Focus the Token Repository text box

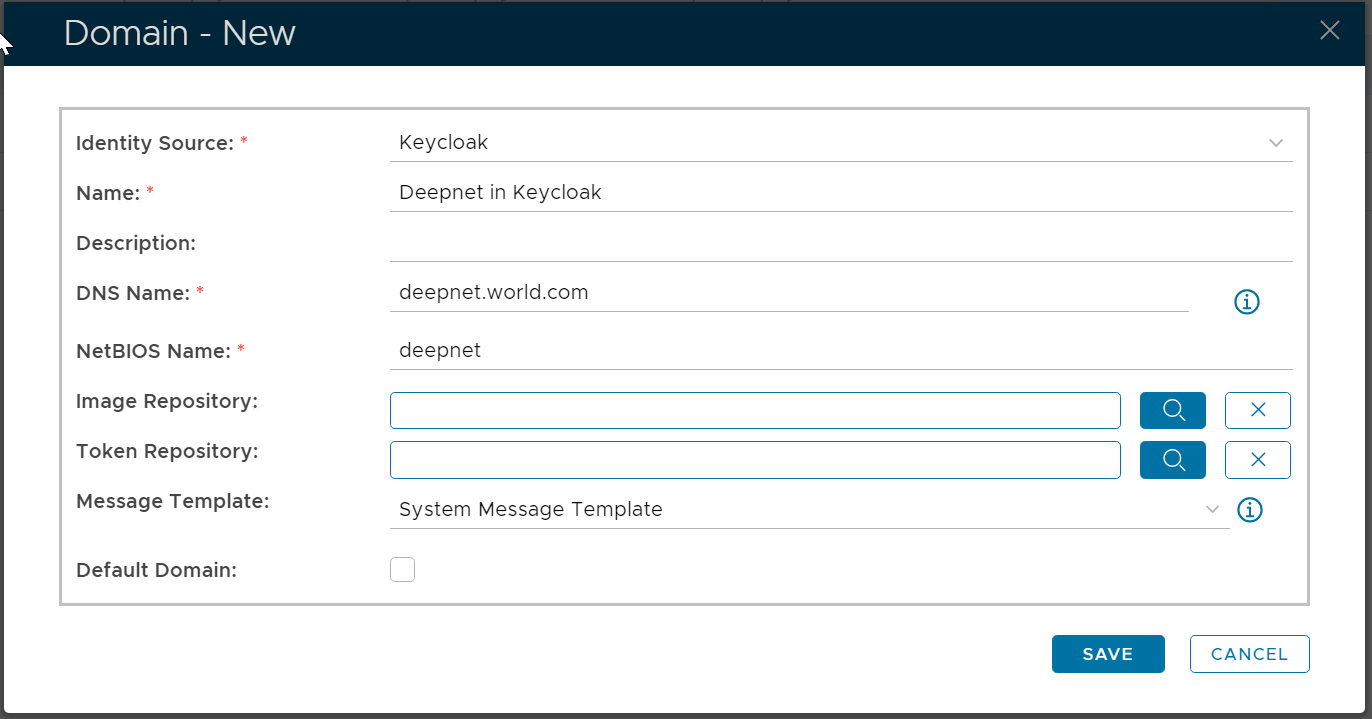click(x=755, y=460)
